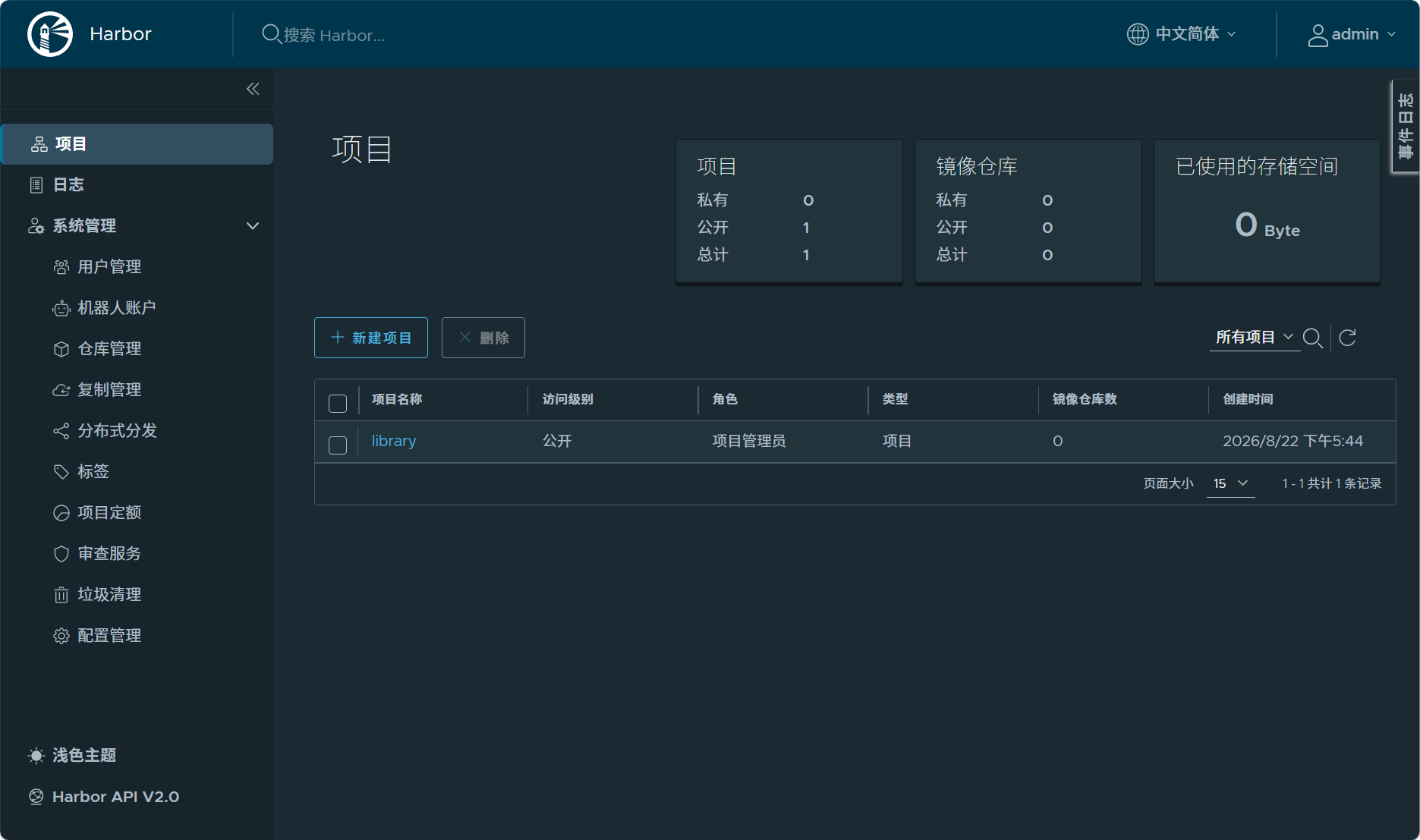
Task: Click the 审查服务 shield icon
Action: pyautogui.click(x=61, y=554)
